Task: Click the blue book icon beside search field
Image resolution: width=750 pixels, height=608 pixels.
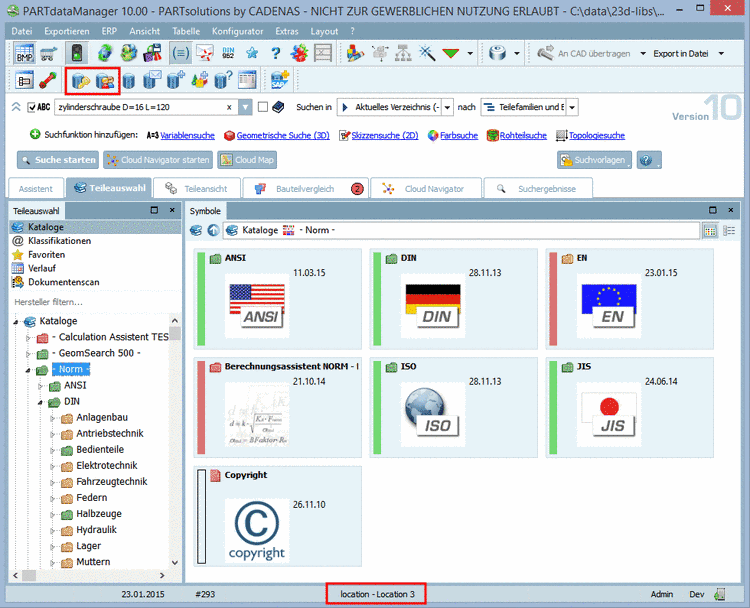Action: click(x=278, y=107)
